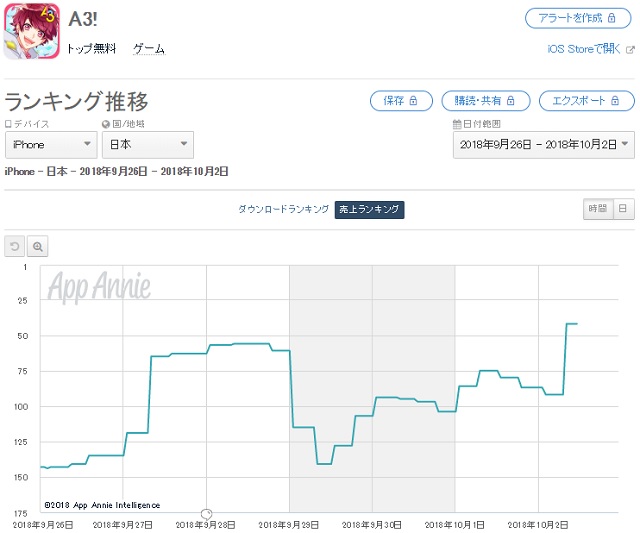Toggle the 時間 hourly view

point(598,209)
